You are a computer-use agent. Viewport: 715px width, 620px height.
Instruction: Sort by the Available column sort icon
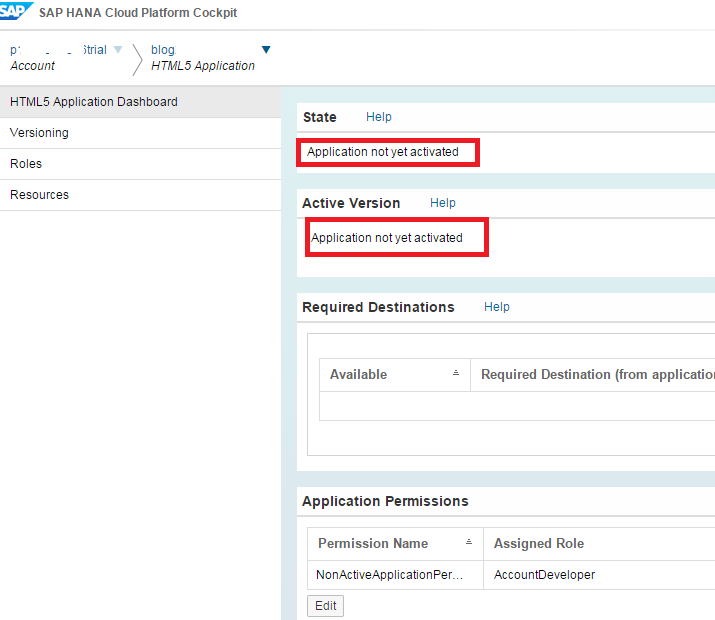(456, 373)
